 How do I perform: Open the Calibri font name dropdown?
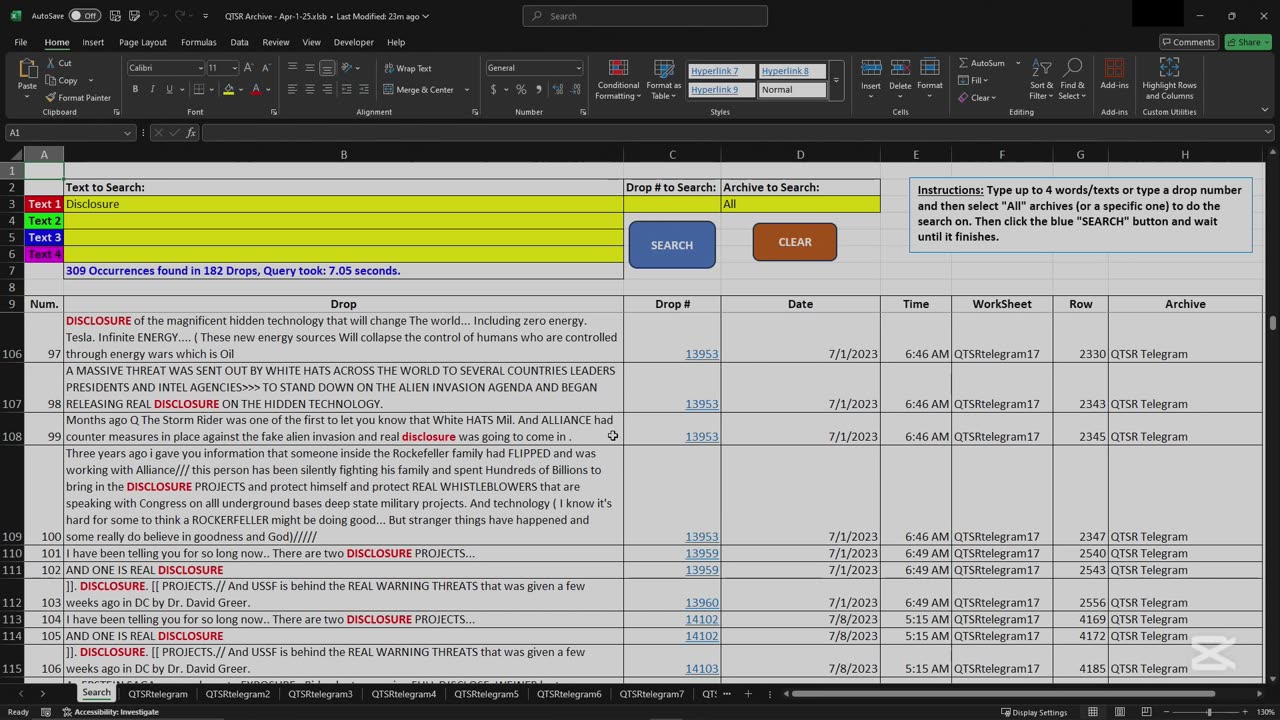(x=199, y=68)
